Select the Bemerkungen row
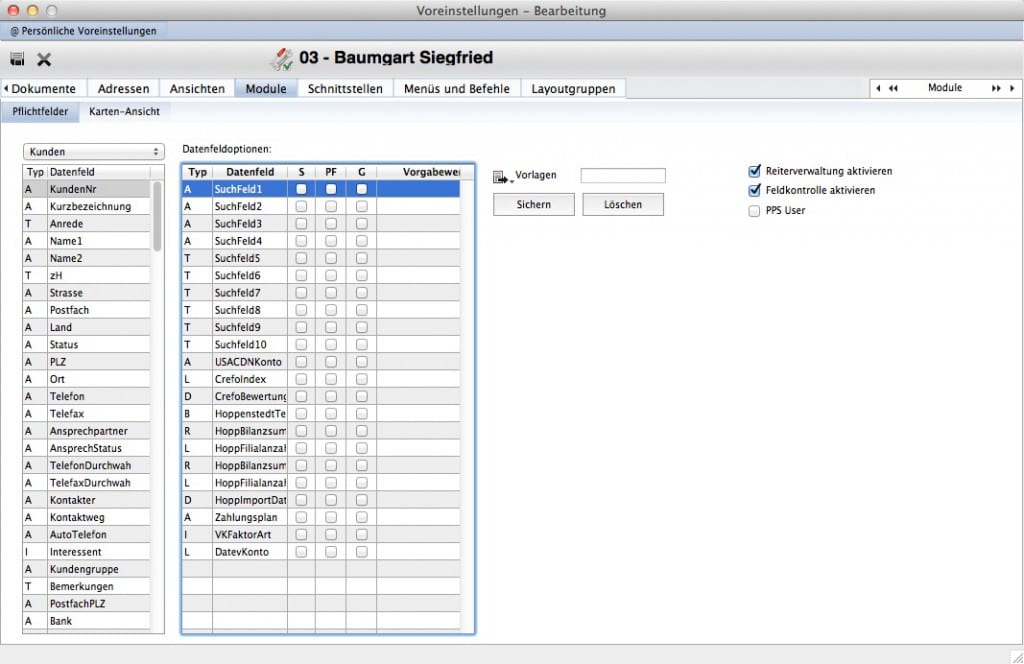The width and height of the screenshot is (1024, 664). [x=86, y=586]
